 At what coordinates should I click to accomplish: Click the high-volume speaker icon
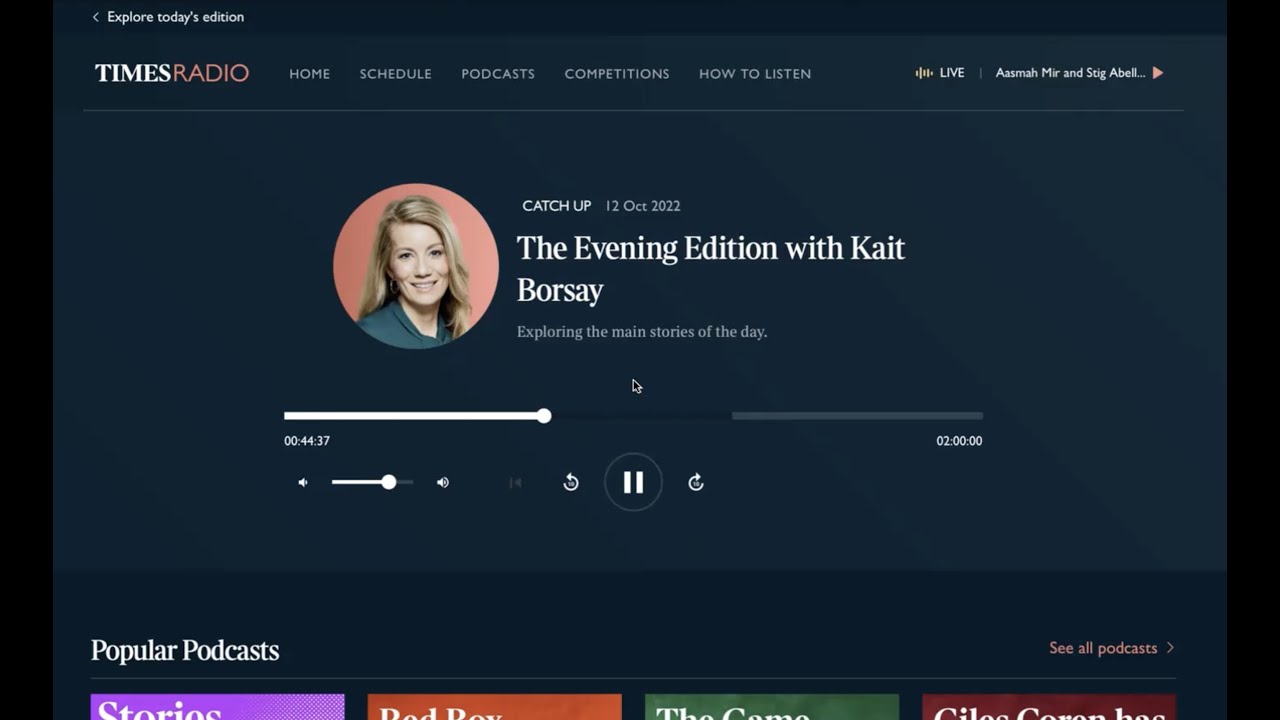click(443, 482)
